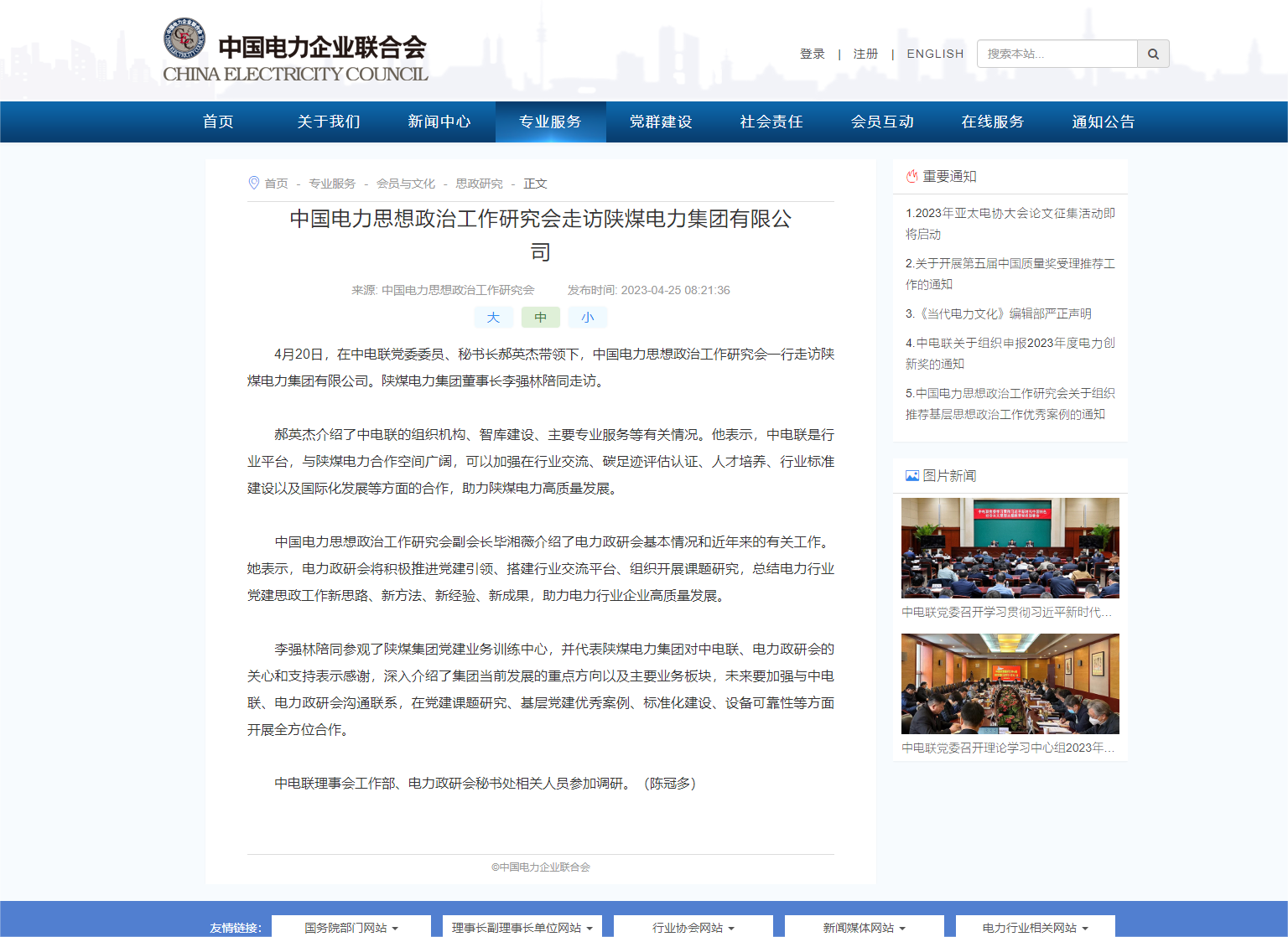Click 会员与文化 breadcrumb link

tap(406, 184)
